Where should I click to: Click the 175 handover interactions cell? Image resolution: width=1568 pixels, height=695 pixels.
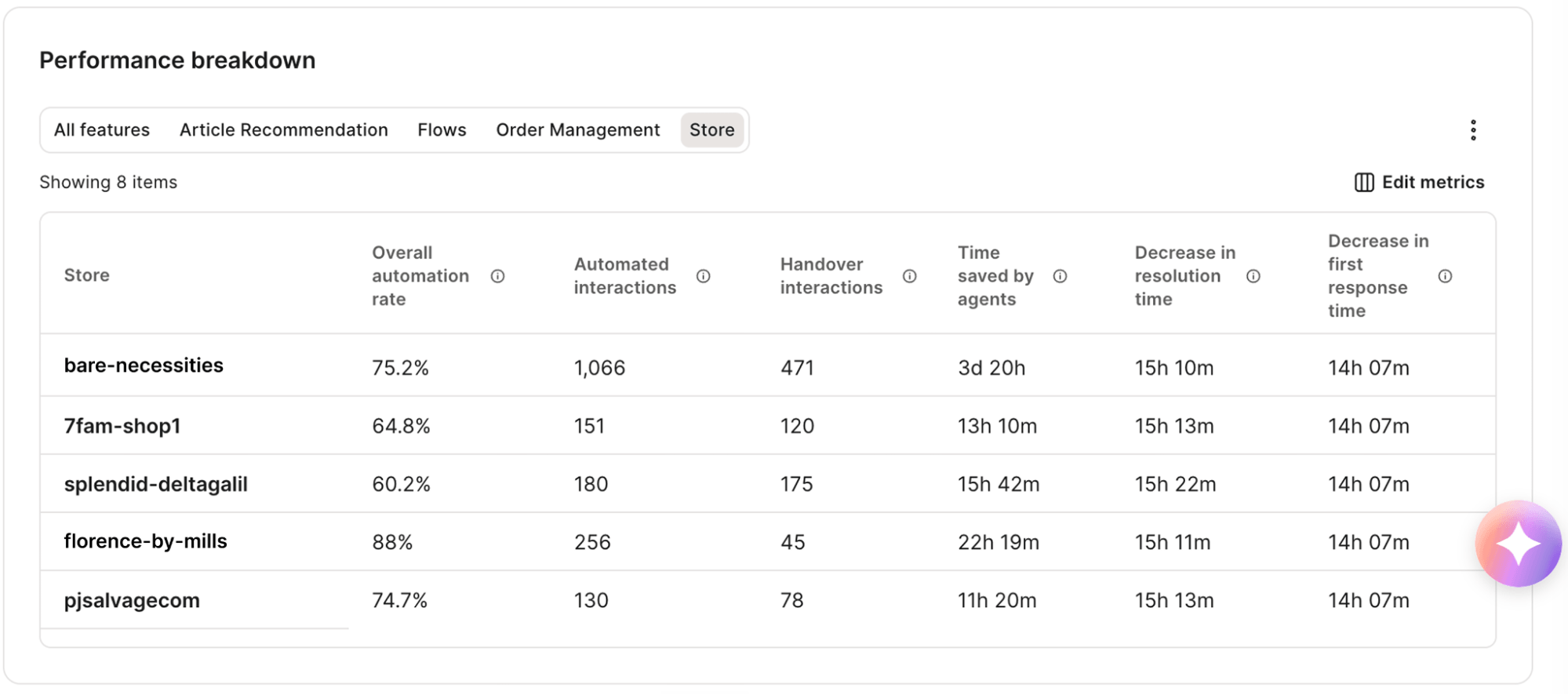tap(796, 484)
